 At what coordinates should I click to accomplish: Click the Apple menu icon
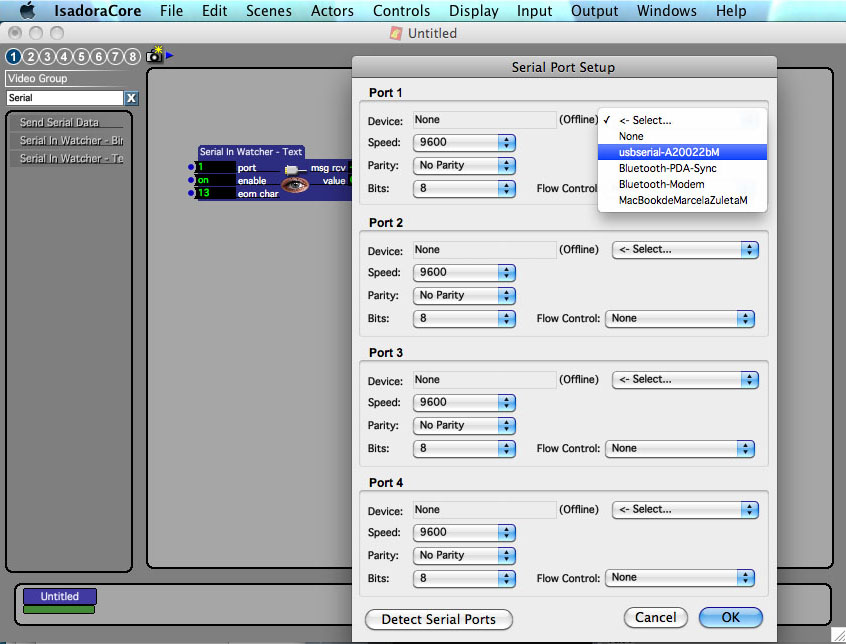click(27, 11)
